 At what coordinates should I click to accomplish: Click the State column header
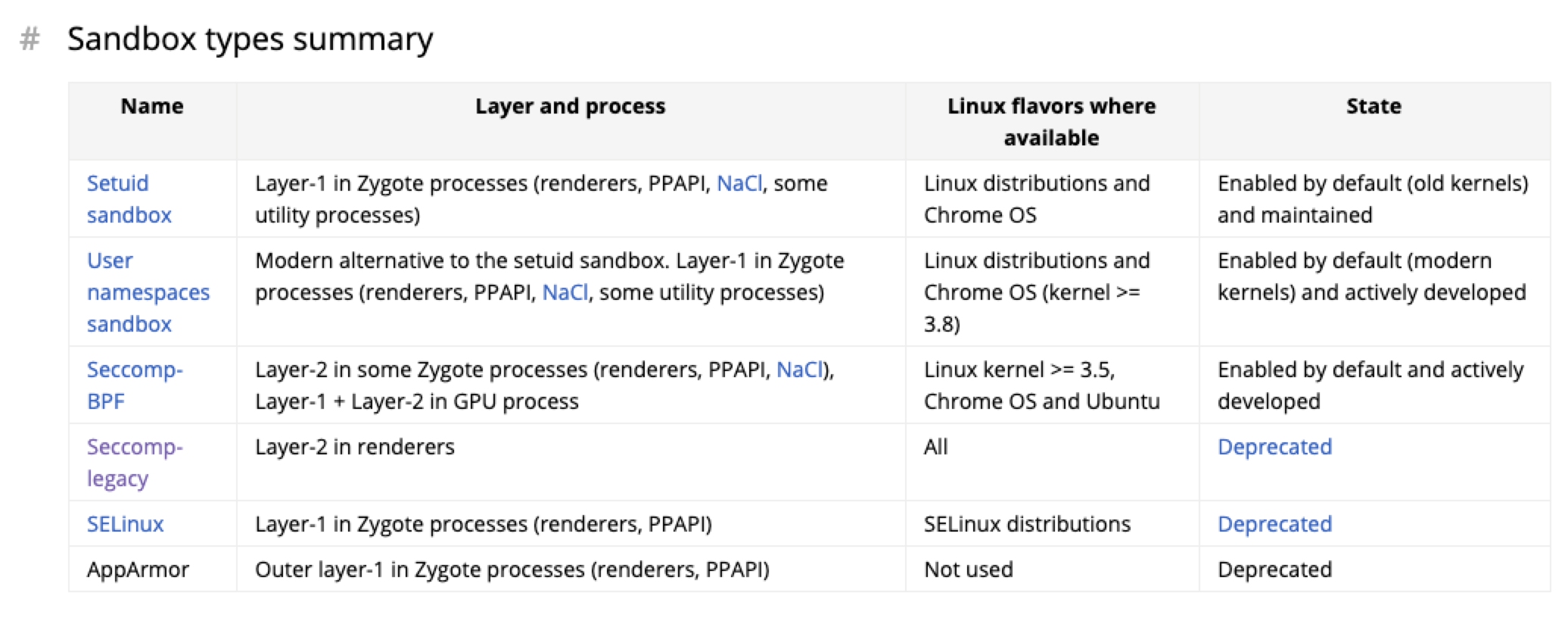click(x=1374, y=106)
